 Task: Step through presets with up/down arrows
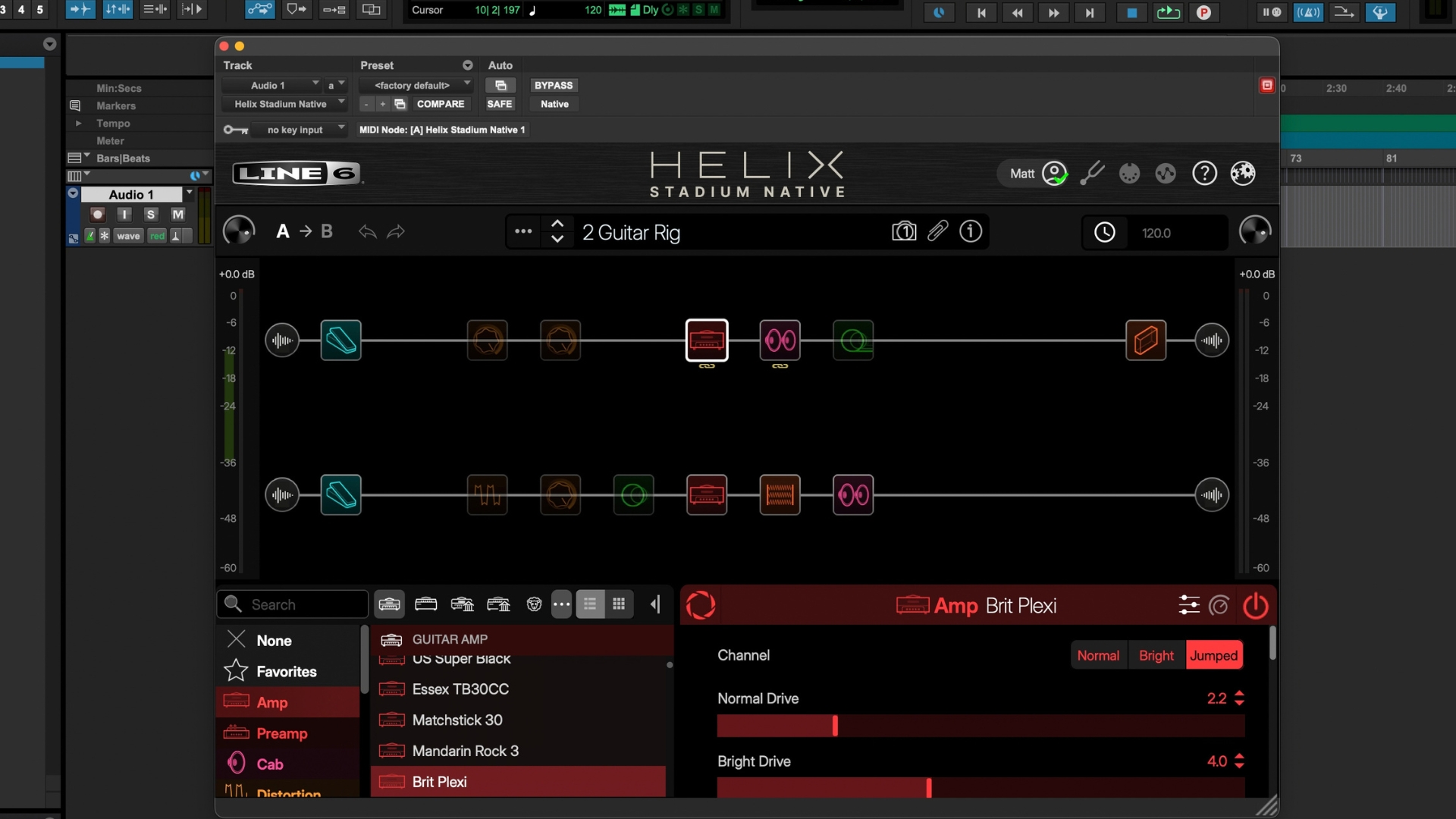tap(557, 231)
